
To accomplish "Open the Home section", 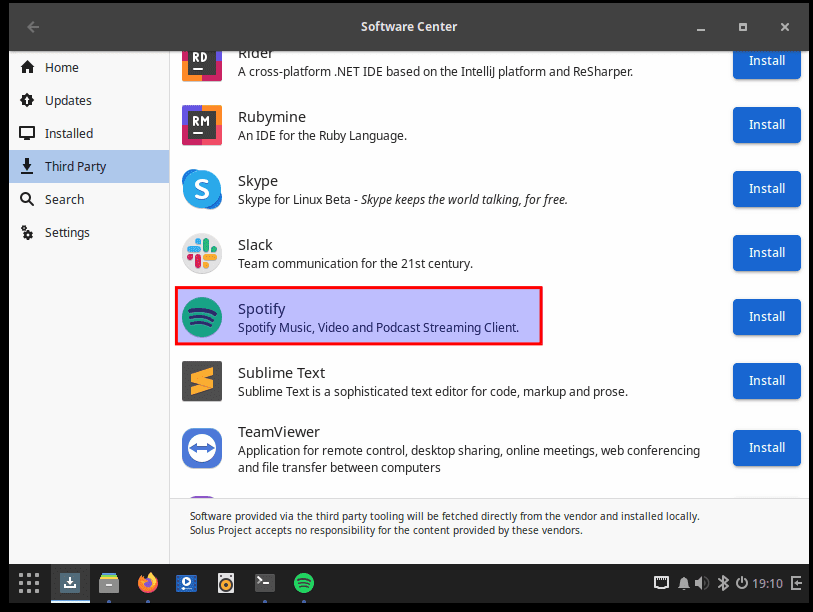I will 89,67.
